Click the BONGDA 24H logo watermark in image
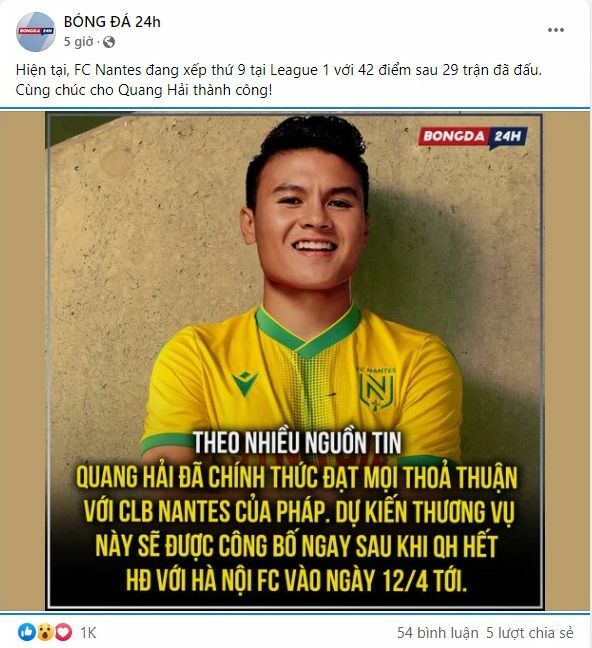The image size is (592, 648). click(473, 137)
